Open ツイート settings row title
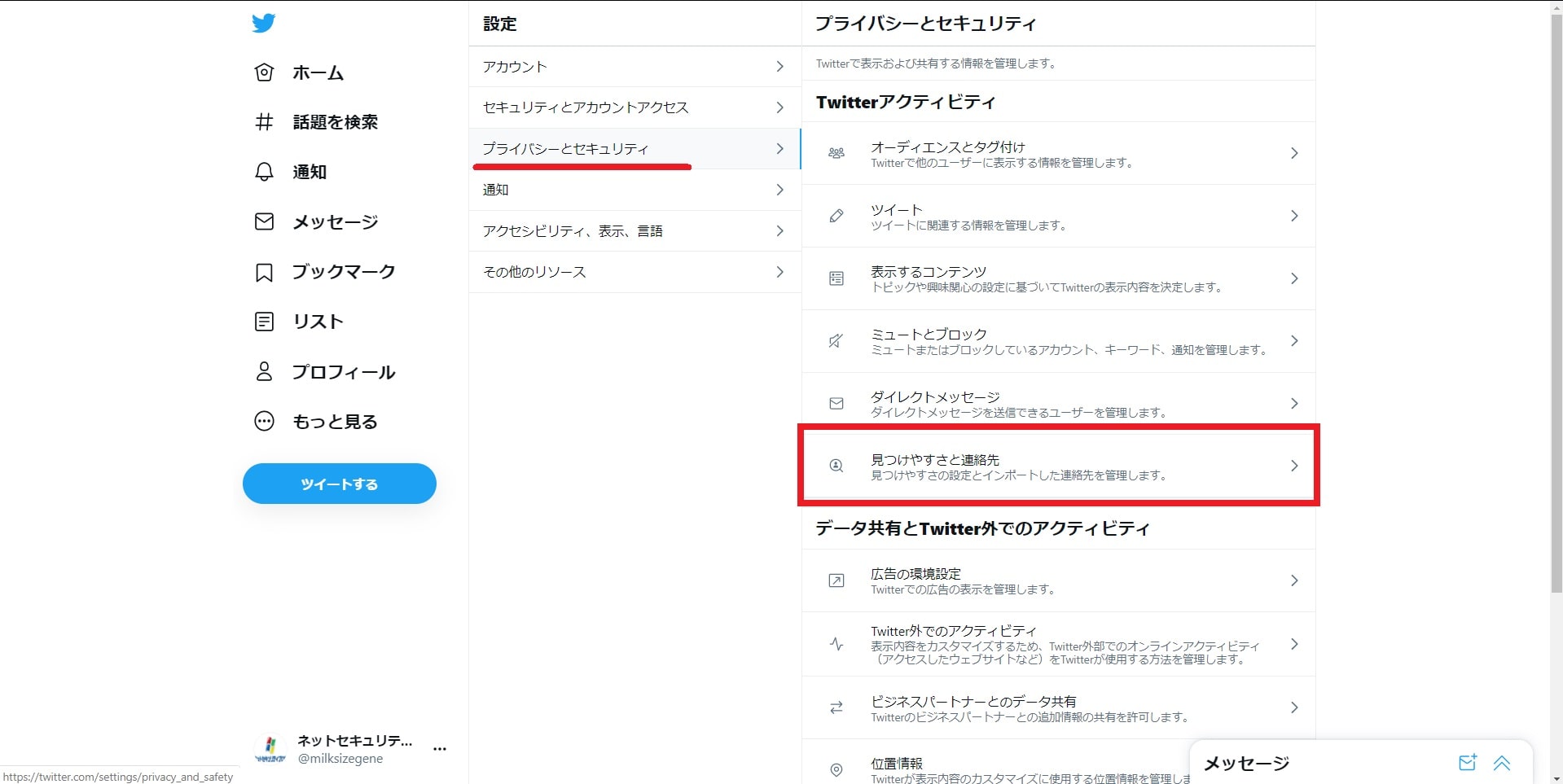The height and width of the screenshot is (784, 1563). [896, 209]
